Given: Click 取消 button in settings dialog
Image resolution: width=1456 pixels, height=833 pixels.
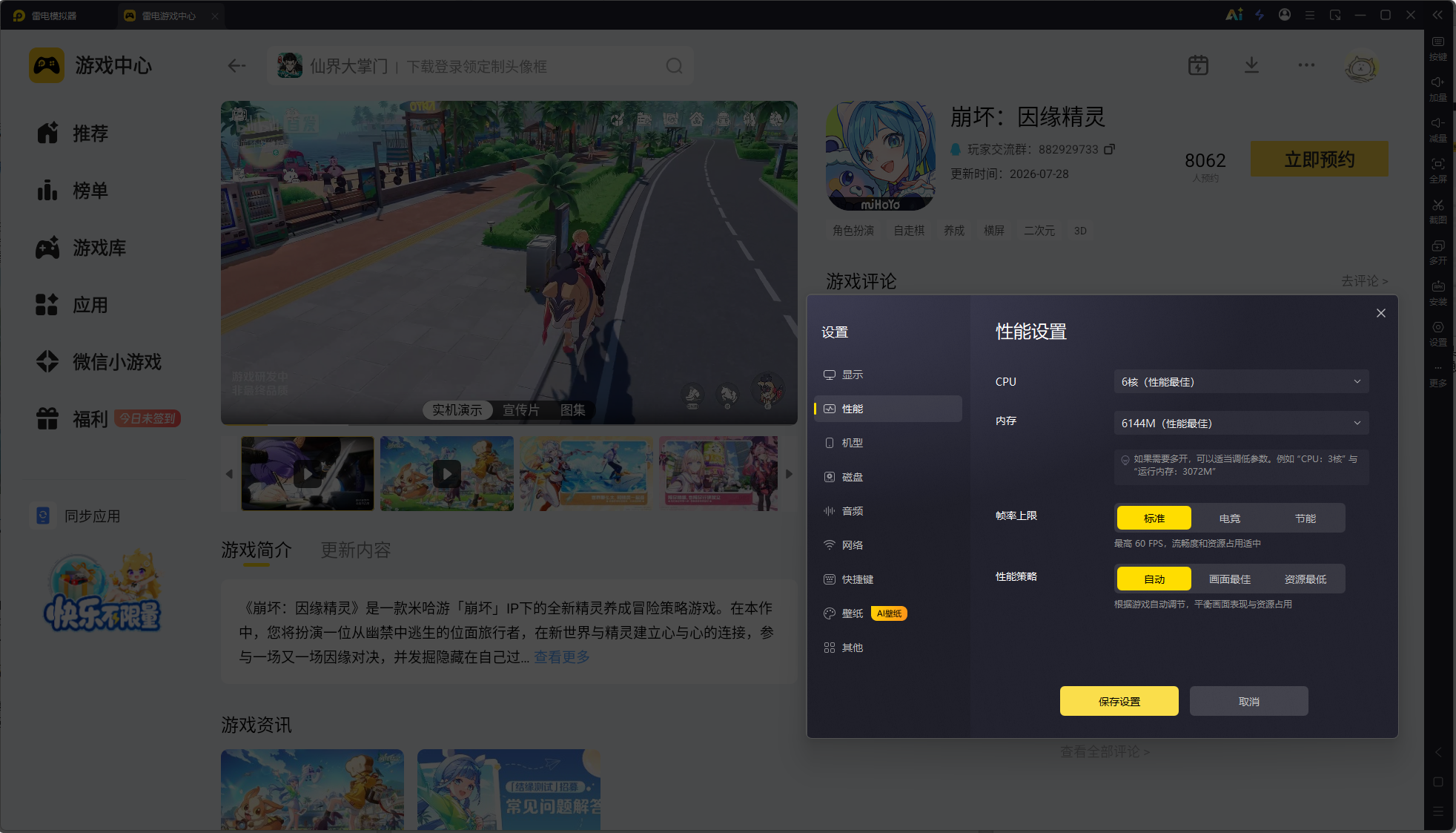Looking at the screenshot, I should [1248, 701].
